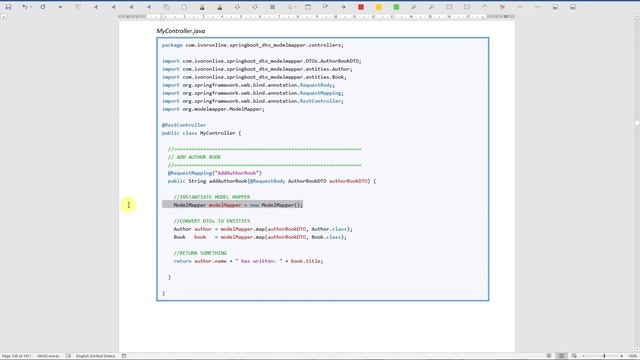
Task: Click the '// ADD AUTHOR BOOK' comment
Action: (194, 157)
